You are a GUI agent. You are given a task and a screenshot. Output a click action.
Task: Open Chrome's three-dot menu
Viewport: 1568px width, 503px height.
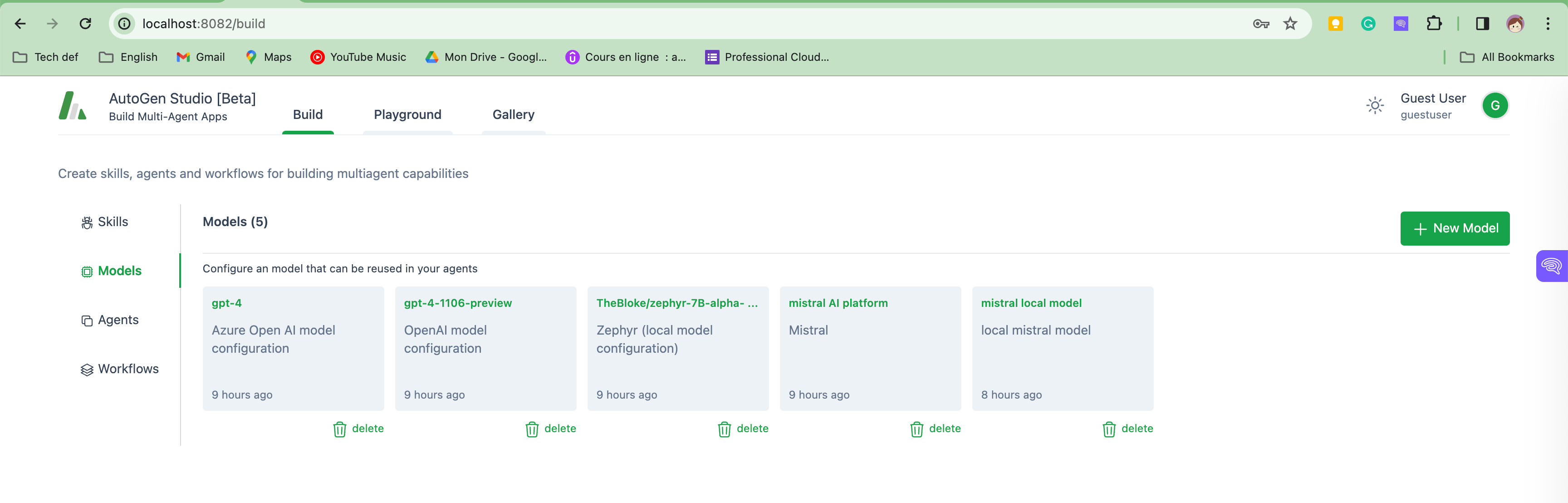(1547, 24)
